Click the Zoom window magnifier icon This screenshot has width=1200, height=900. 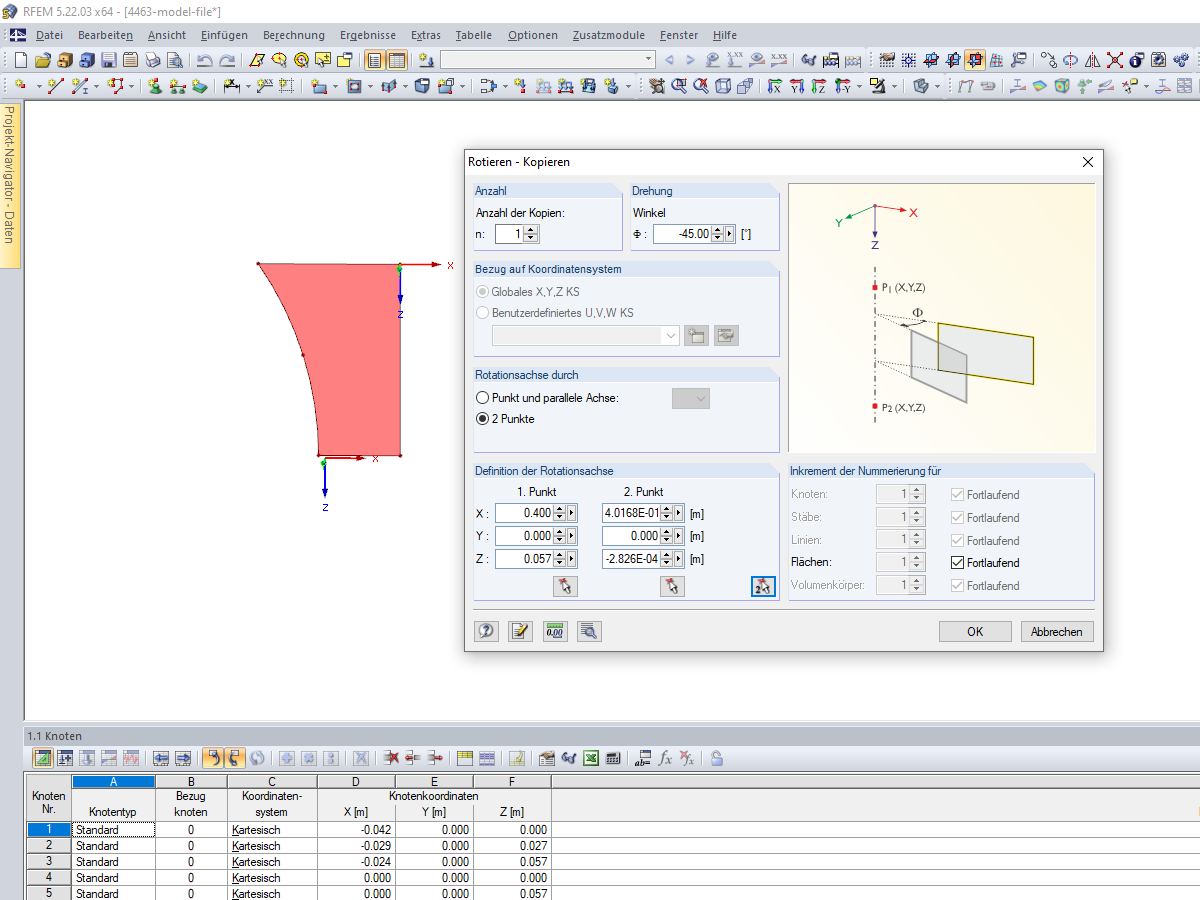[x=678, y=86]
